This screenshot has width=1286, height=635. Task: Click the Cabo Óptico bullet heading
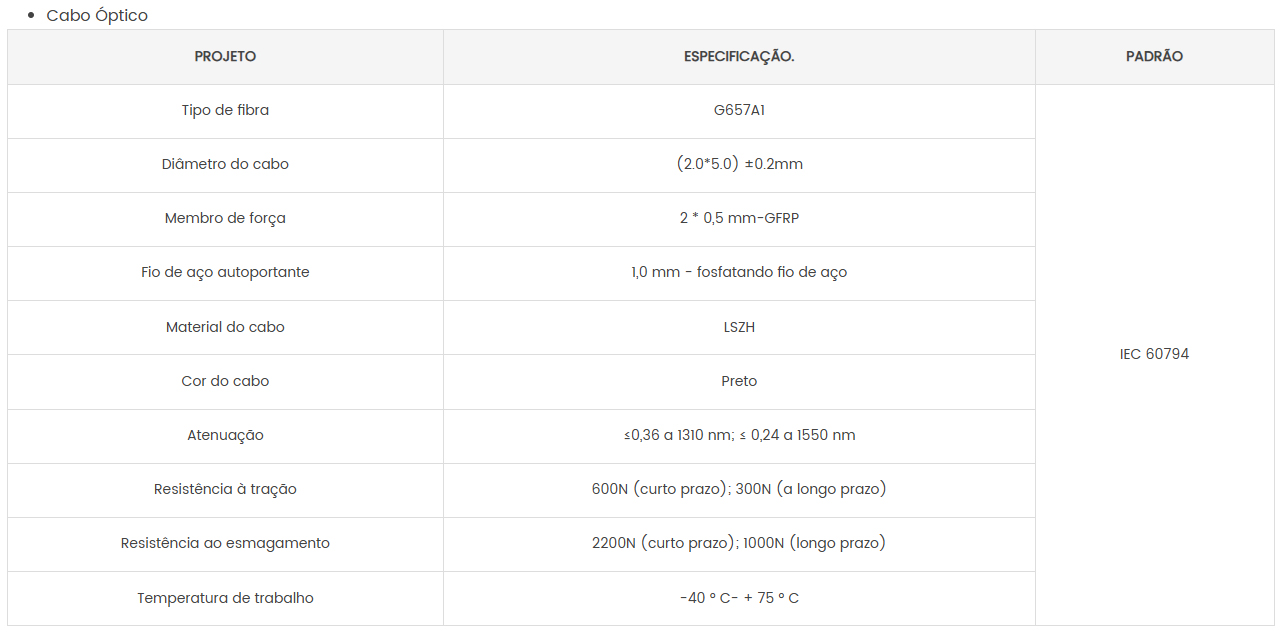(97, 16)
